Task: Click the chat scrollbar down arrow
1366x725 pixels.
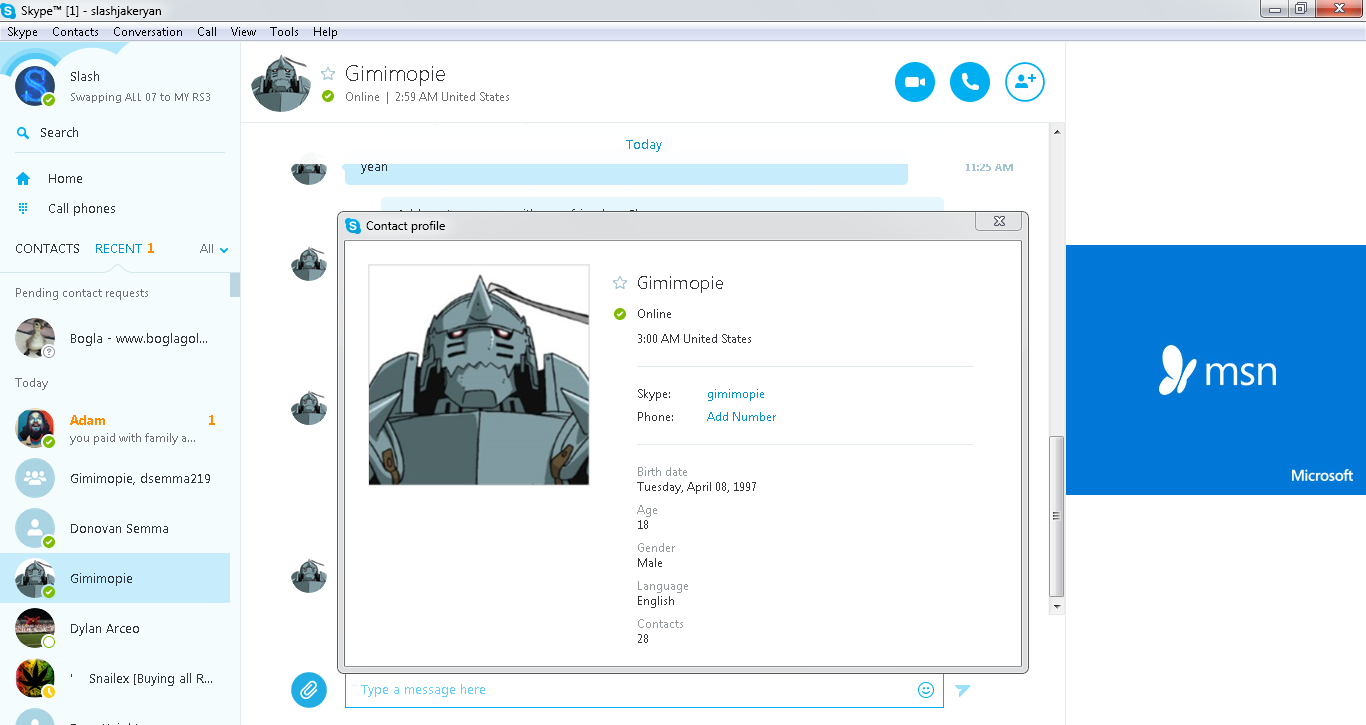Action: tap(1056, 606)
